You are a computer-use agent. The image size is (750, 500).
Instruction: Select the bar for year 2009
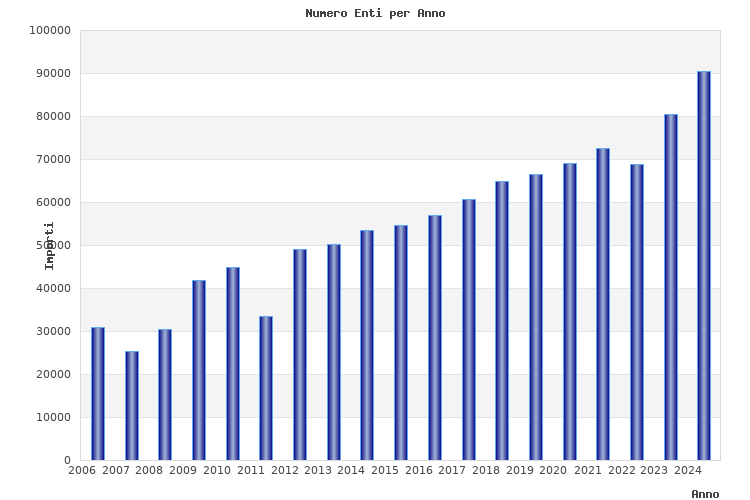click(x=199, y=370)
